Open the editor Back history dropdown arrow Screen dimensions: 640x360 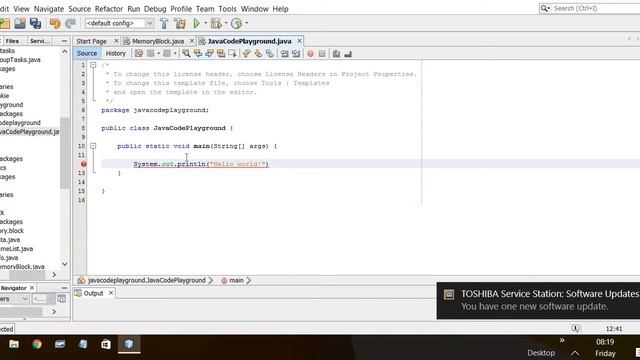(158, 53)
